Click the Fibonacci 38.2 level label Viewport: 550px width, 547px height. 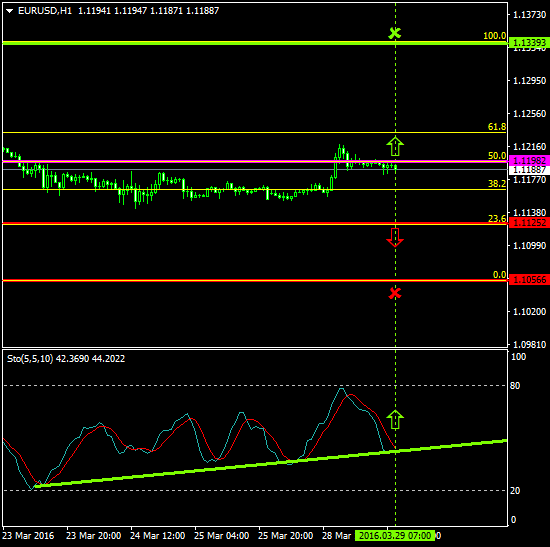point(497,184)
